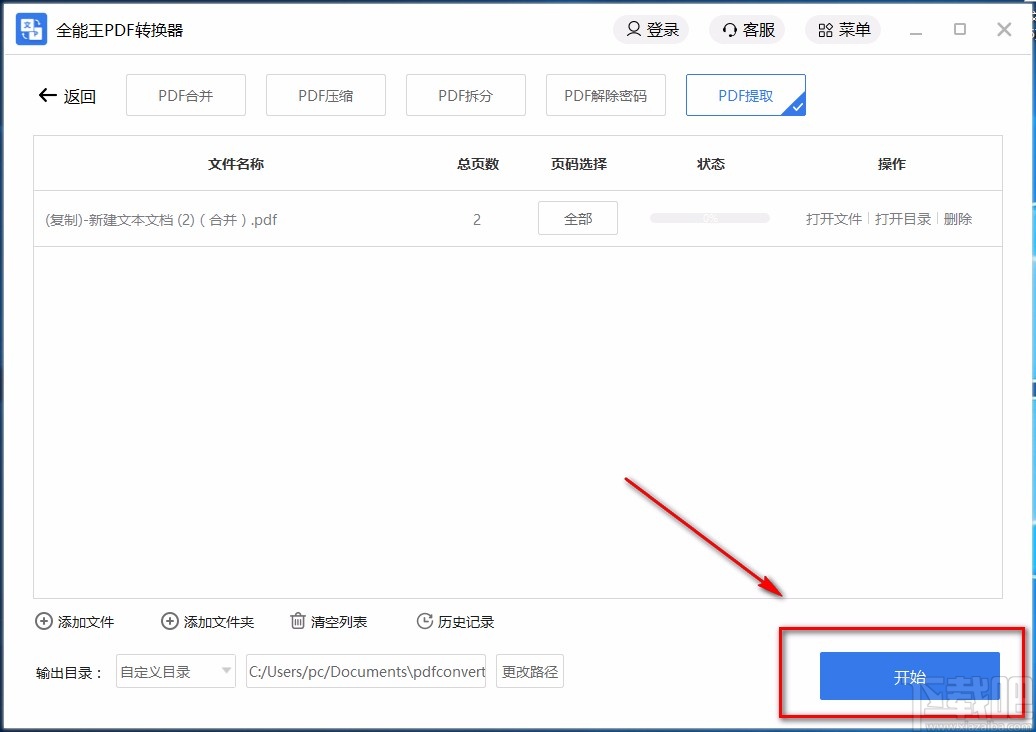Open the 自定义目录 output directory dropdown
Viewport: 1036px width, 732px height.
click(175, 671)
